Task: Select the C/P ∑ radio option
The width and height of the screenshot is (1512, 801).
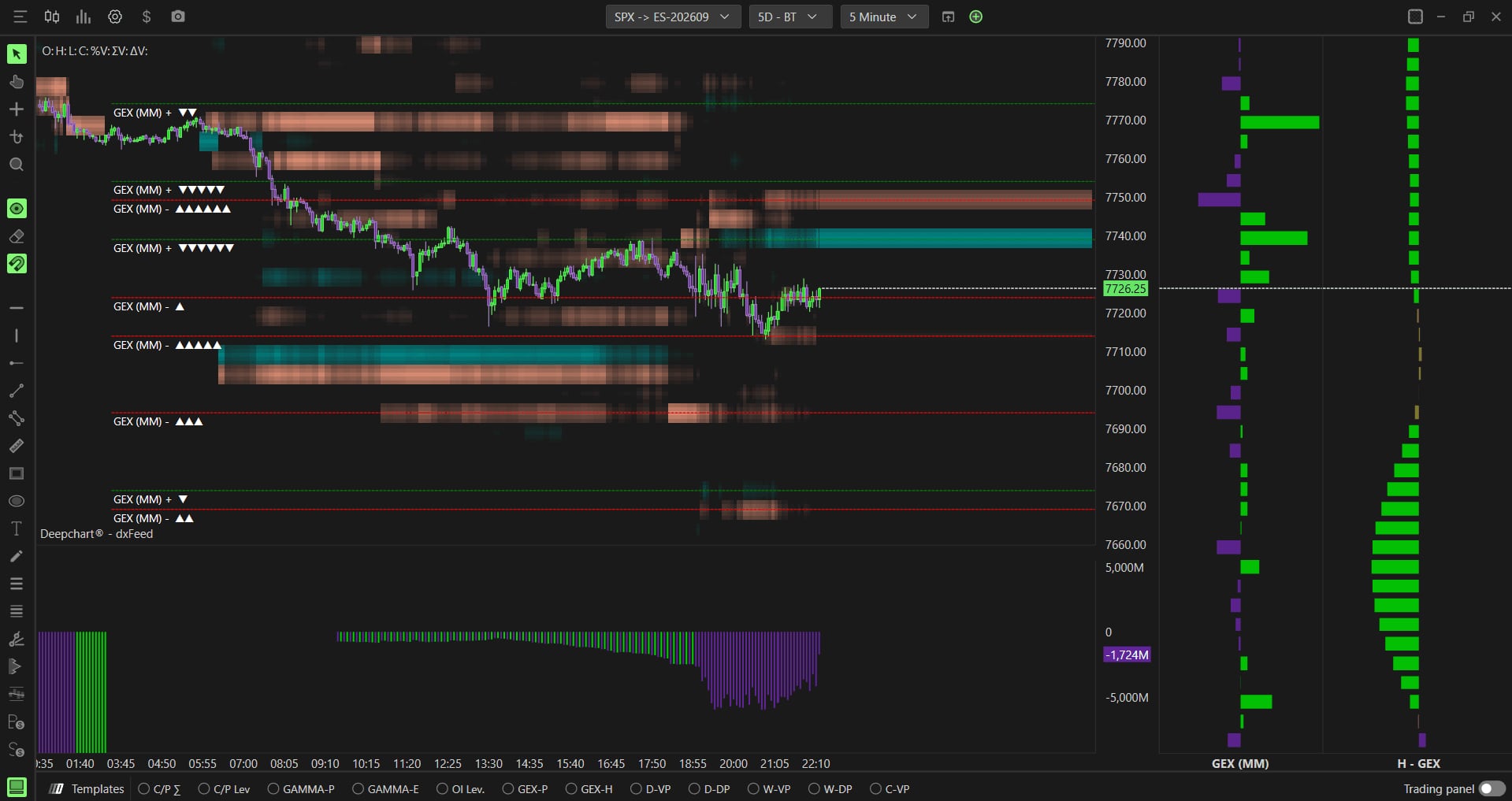Action: point(160,788)
